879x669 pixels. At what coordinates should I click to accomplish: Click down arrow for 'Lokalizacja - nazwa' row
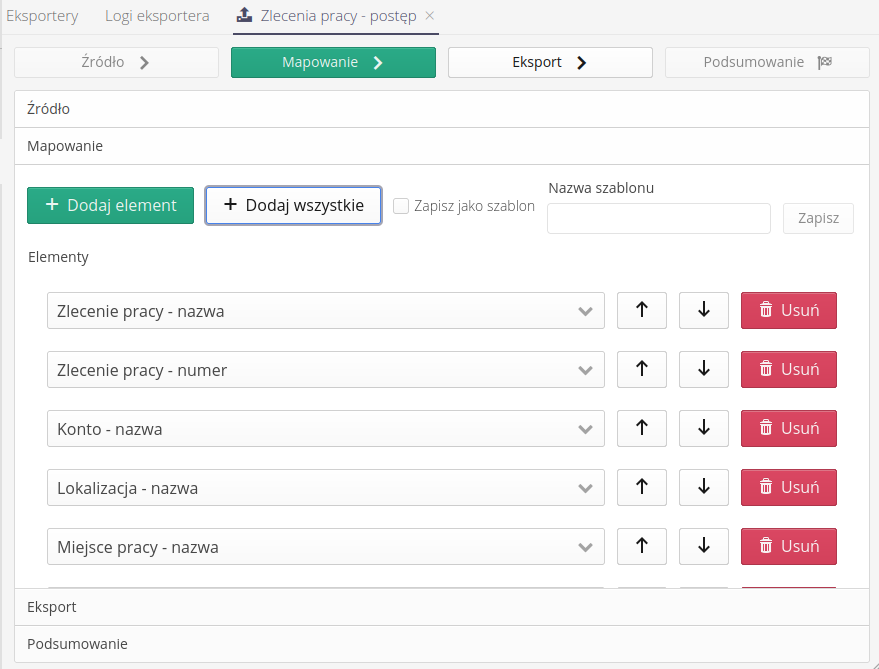[704, 487]
